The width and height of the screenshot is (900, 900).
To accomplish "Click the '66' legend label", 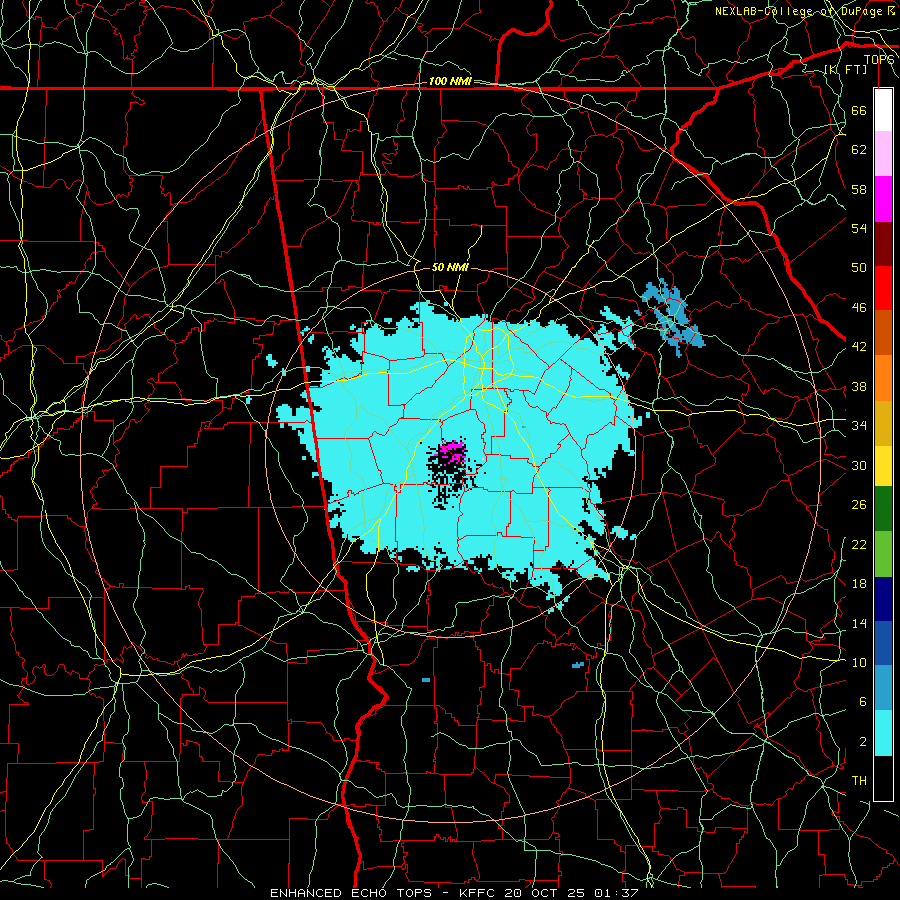I will tap(859, 110).
